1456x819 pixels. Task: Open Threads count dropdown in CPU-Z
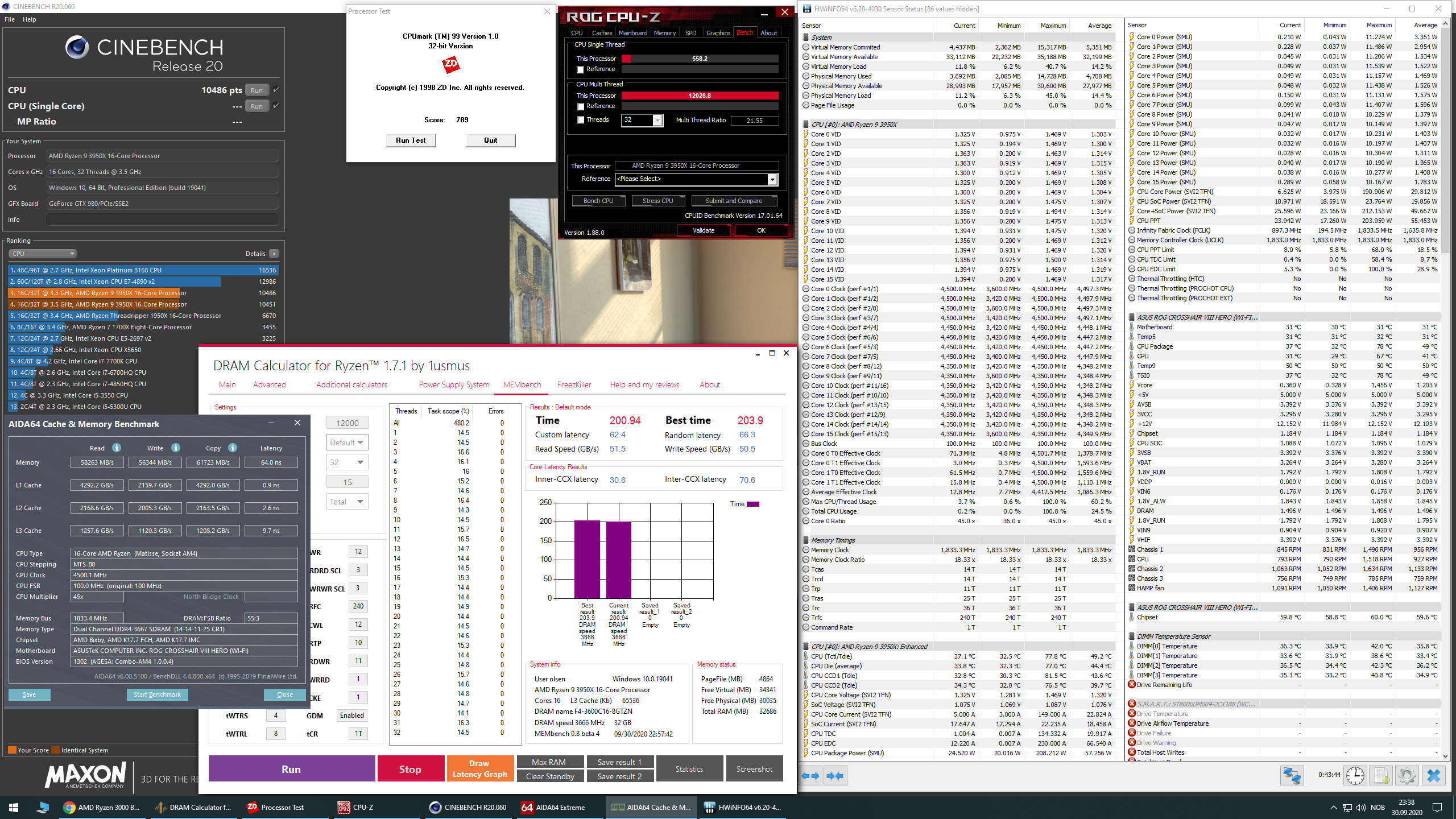(657, 120)
